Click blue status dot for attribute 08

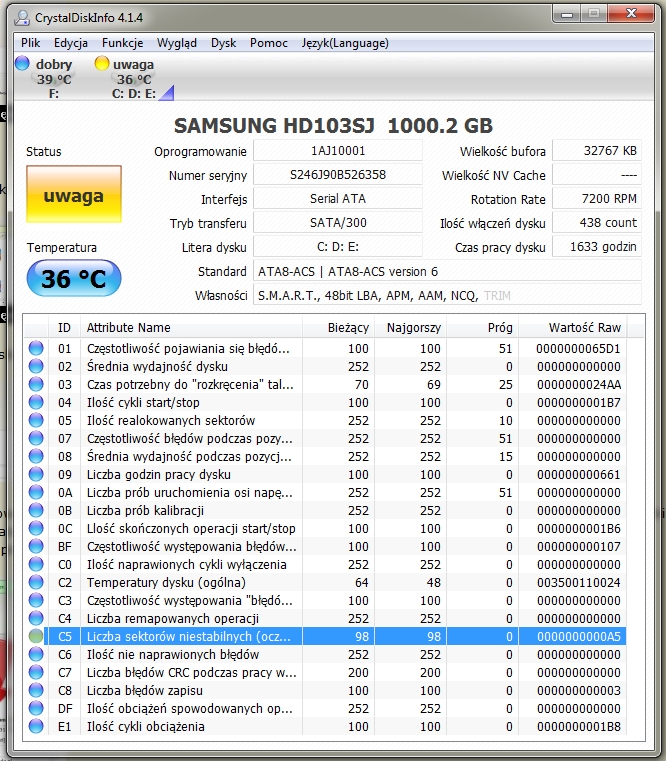point(36,456)
